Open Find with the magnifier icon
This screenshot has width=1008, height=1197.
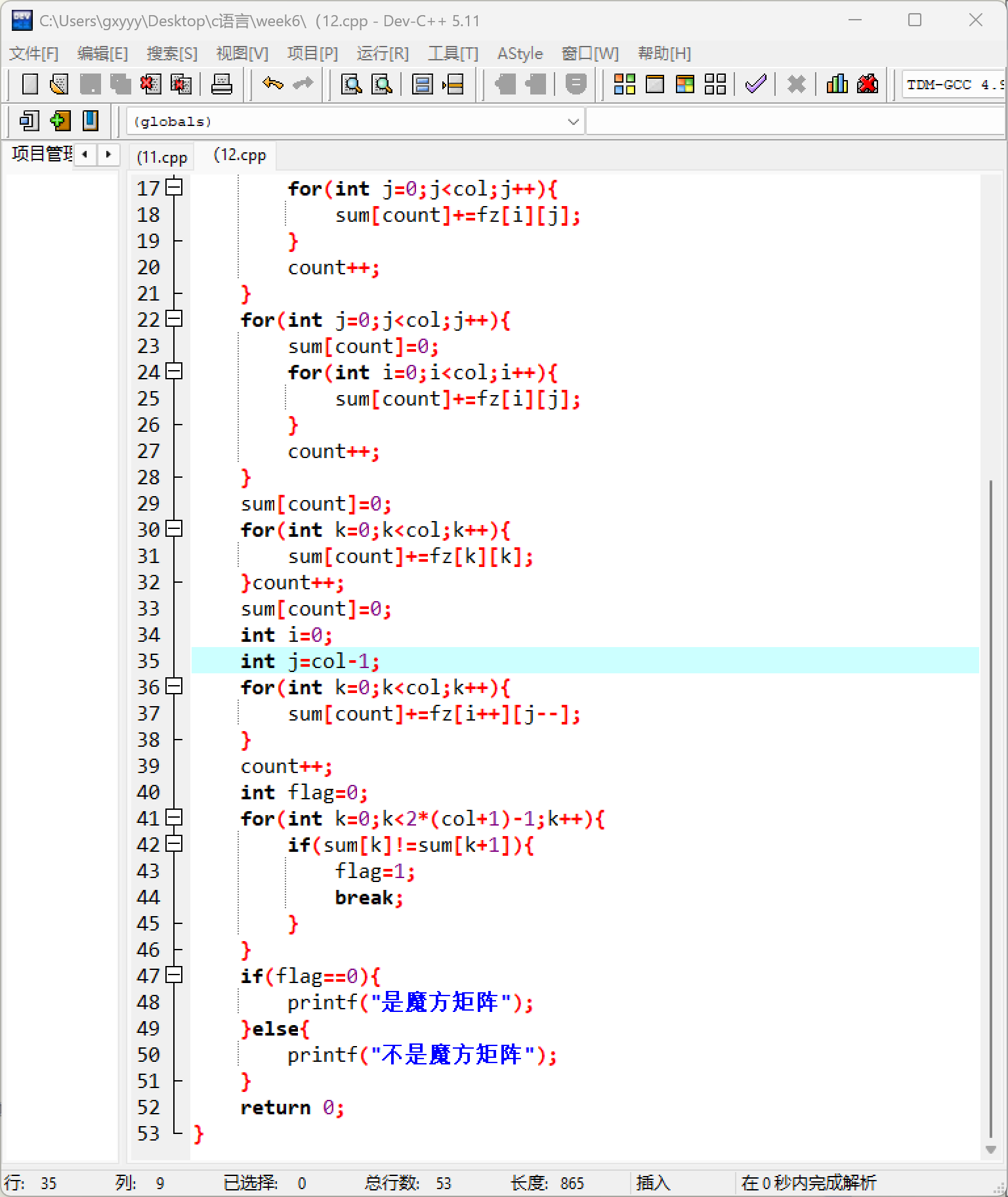352,84
